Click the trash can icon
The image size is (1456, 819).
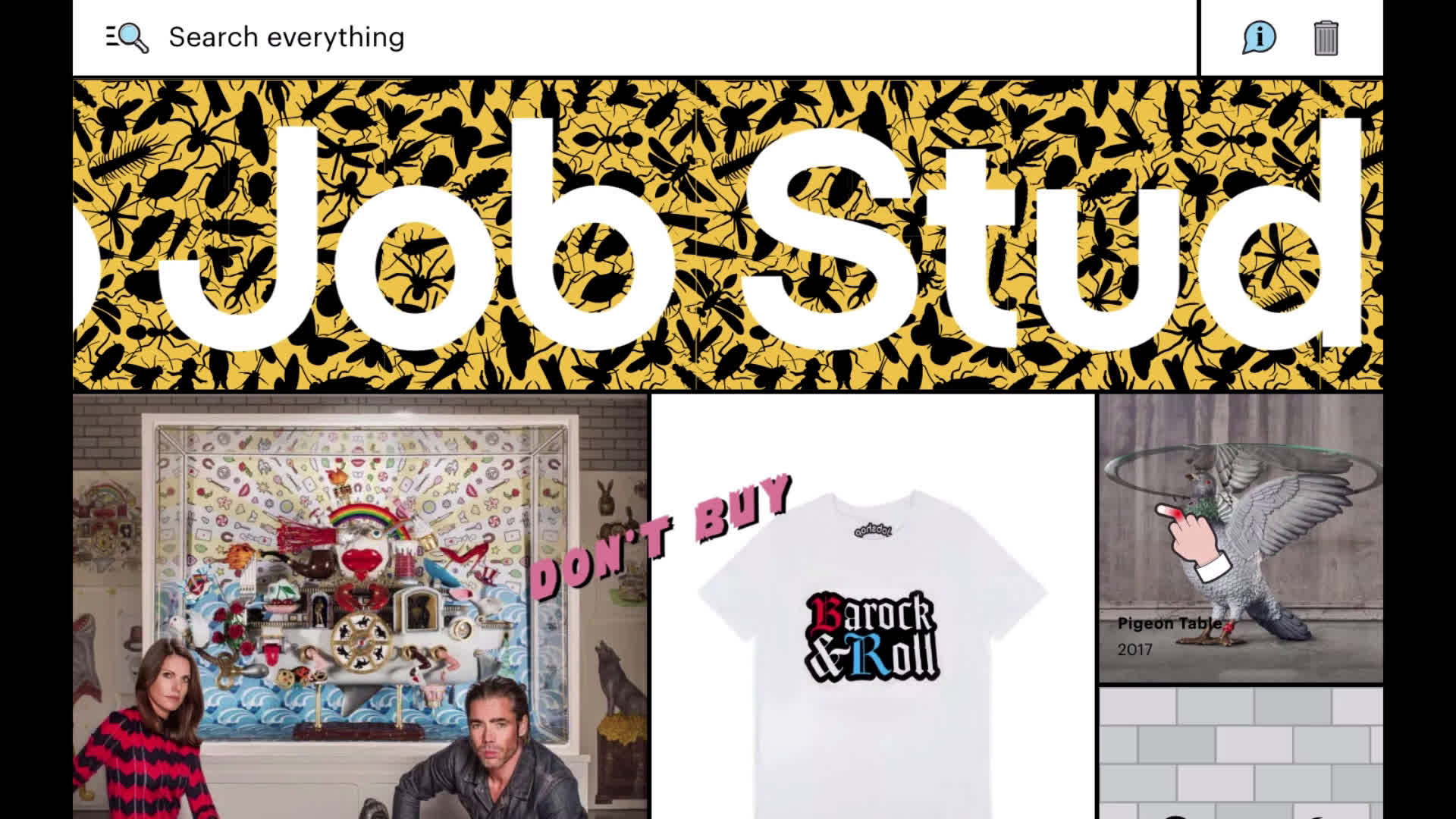(x=1326, y=38)
